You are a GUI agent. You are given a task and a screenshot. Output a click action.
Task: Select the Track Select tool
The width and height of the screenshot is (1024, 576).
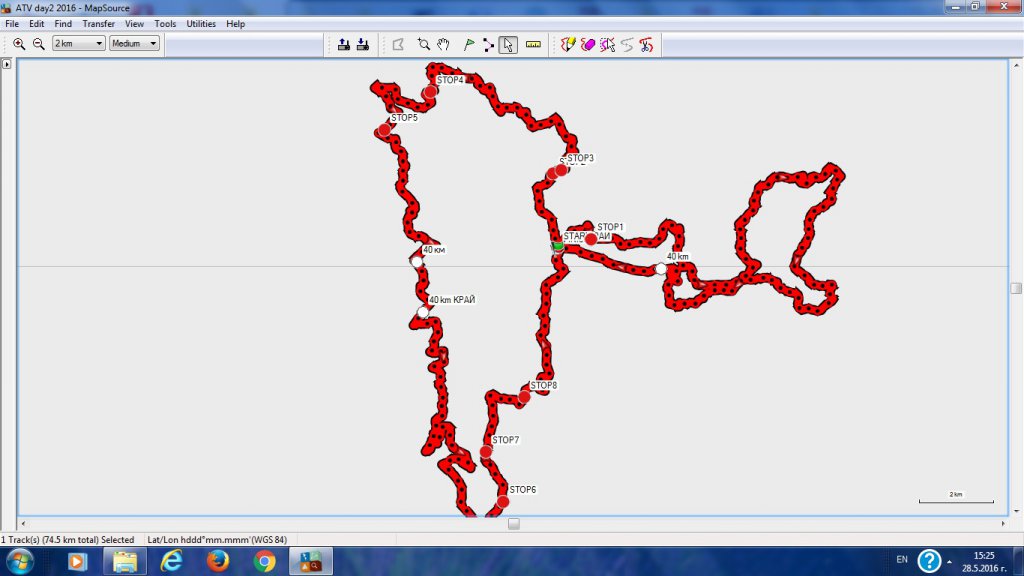607,44
